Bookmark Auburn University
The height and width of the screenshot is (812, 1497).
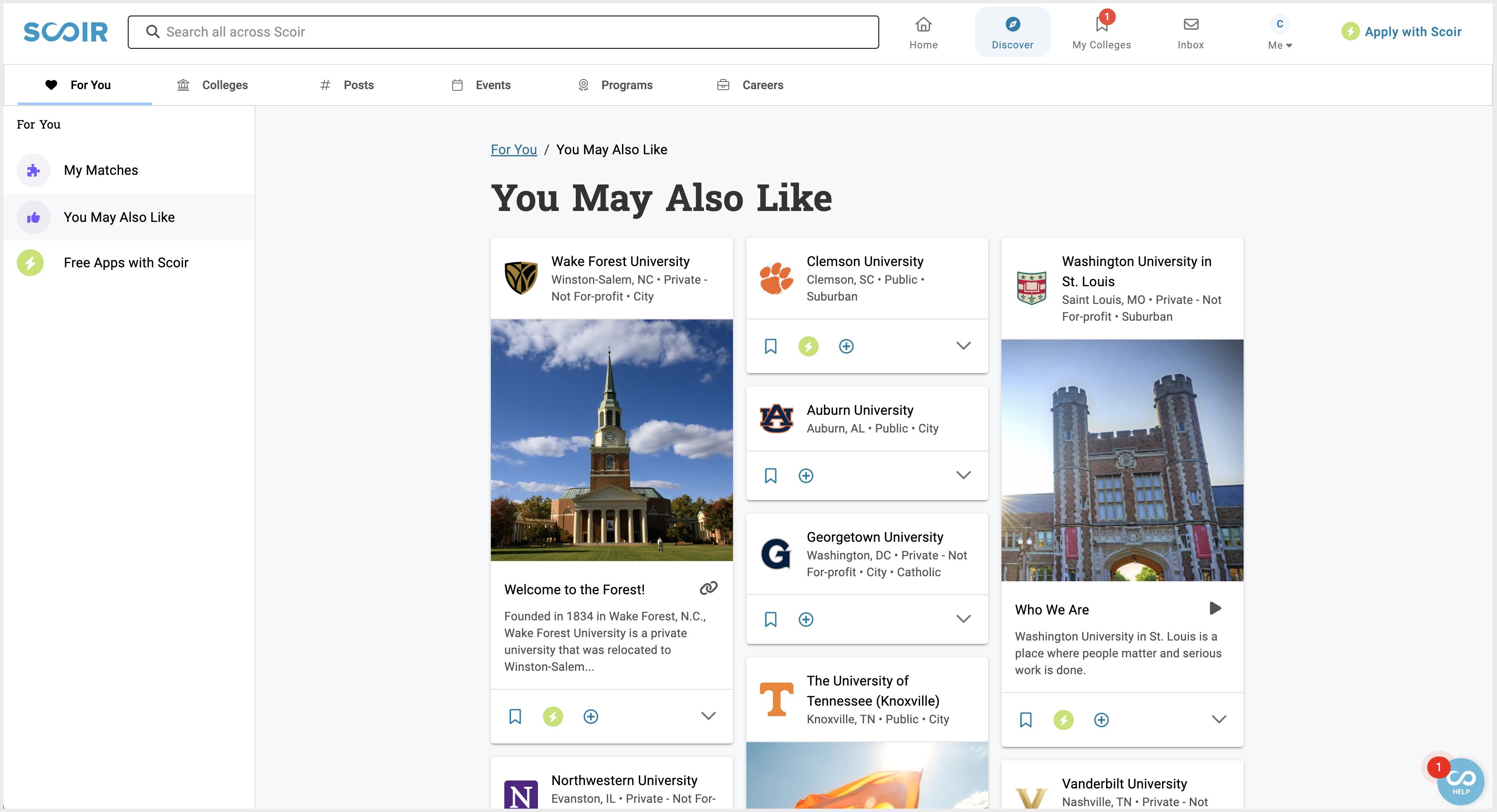(x=771, y=475)
